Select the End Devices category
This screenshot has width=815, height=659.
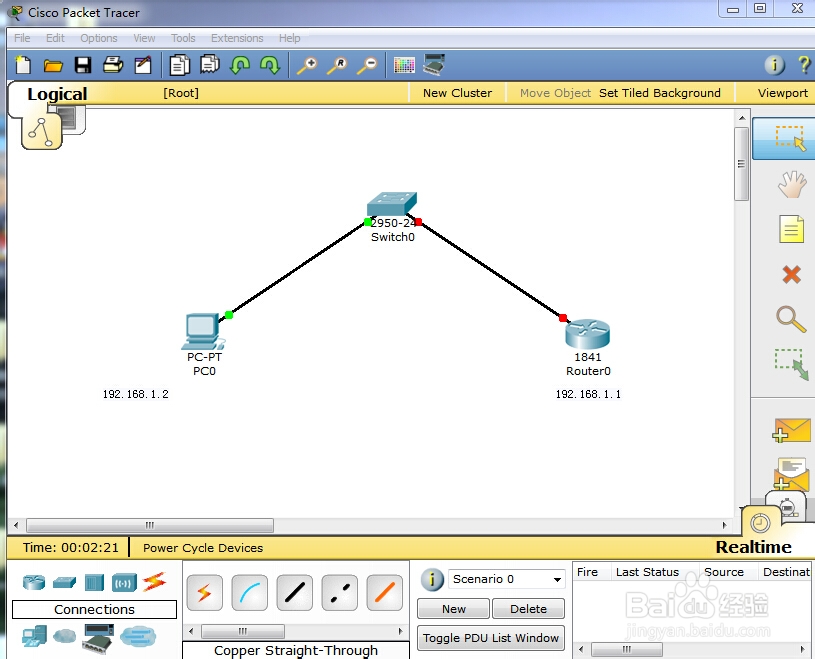(34, 636)
